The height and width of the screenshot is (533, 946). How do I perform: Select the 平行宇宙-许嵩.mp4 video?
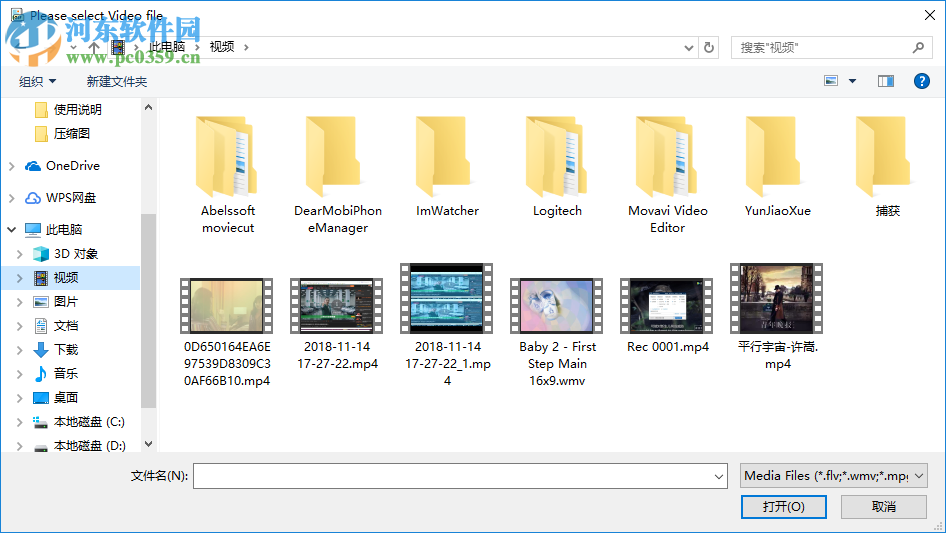click(x=777, y=316)
